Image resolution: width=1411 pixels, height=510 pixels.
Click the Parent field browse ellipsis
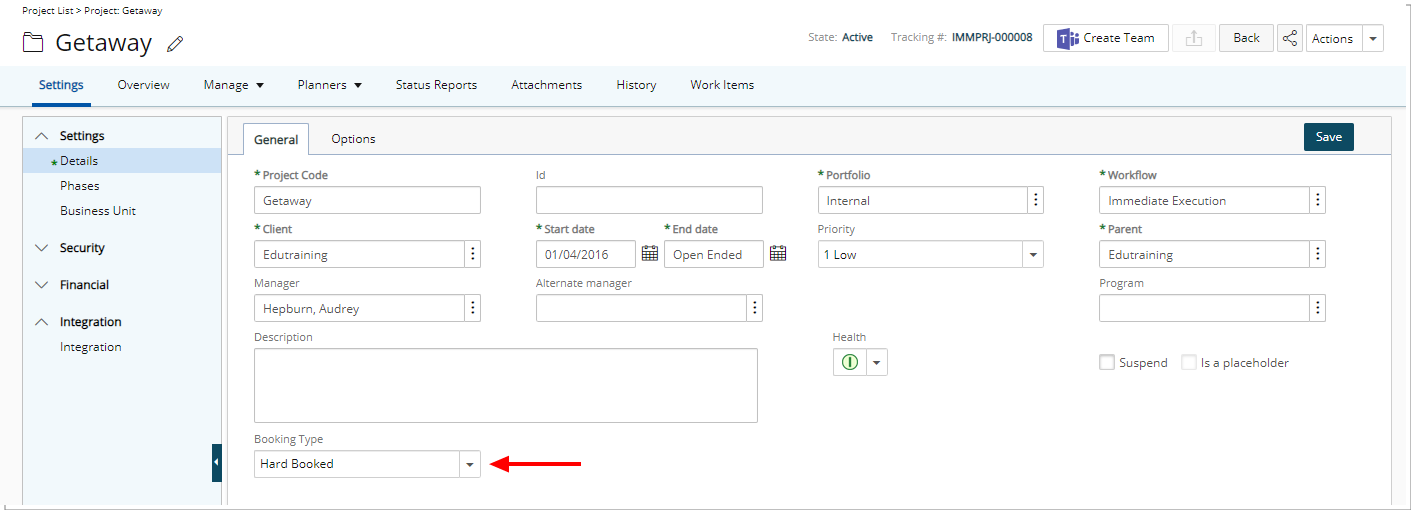coord(1318,254)
